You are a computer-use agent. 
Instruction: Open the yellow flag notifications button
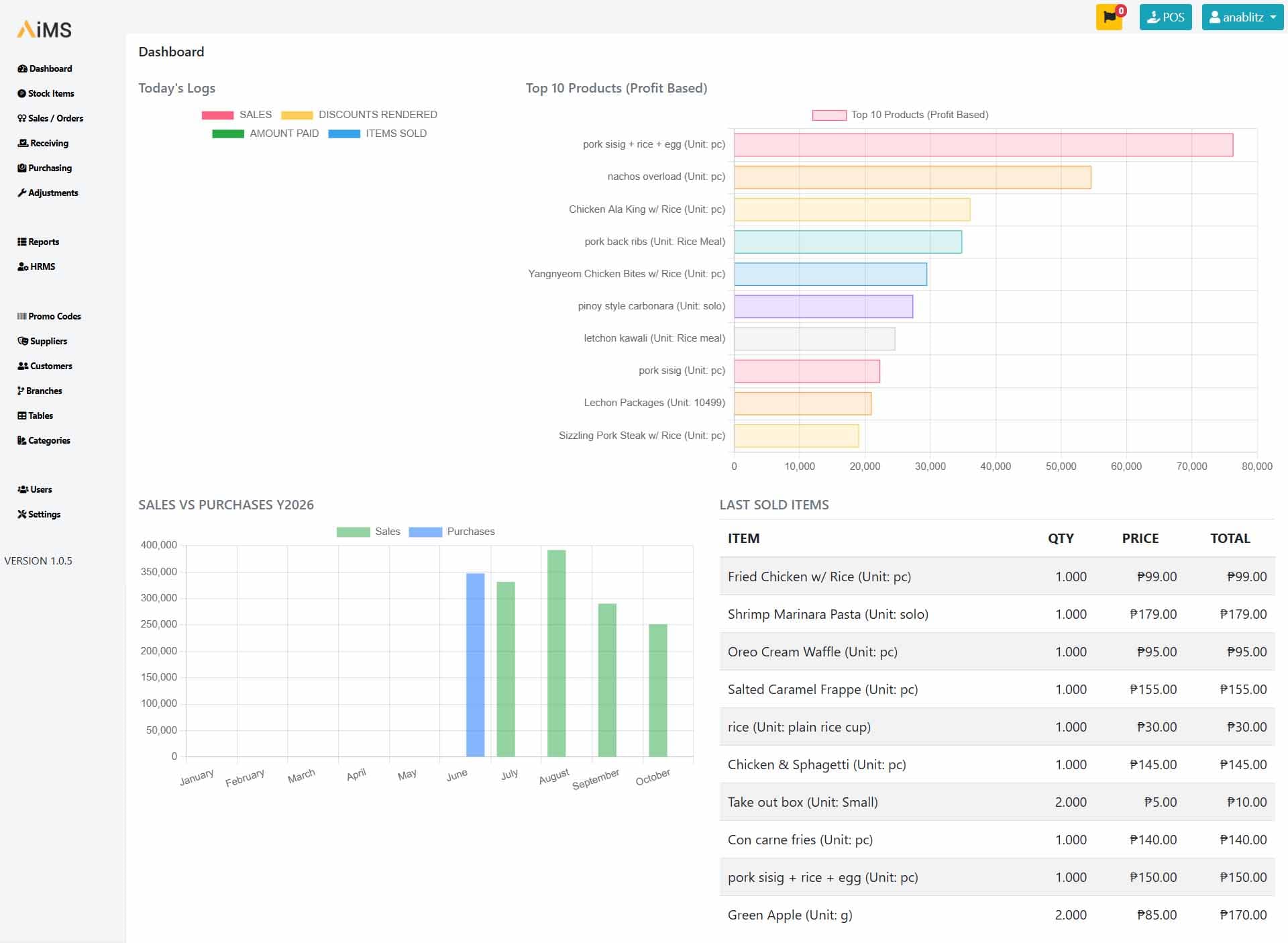coord(1110,17)
